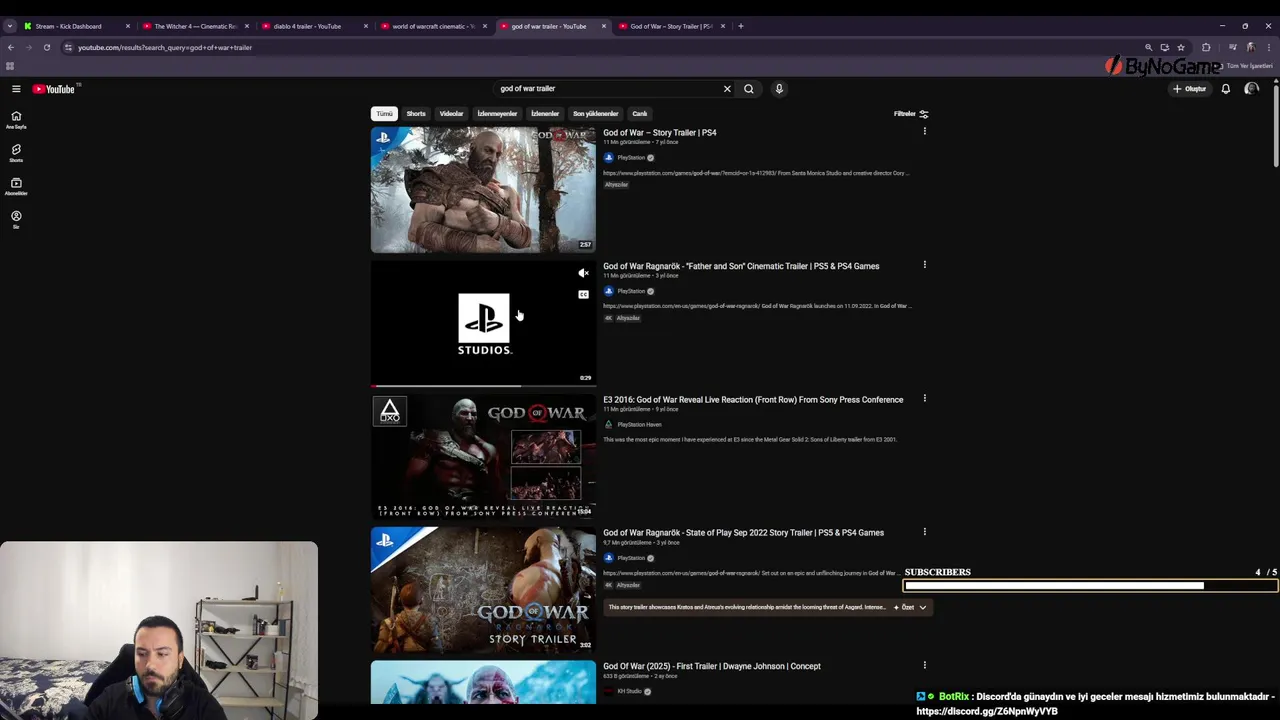Open the account avatar menu
This screenshot has height=720, width=1280.
coord(1251,89)
